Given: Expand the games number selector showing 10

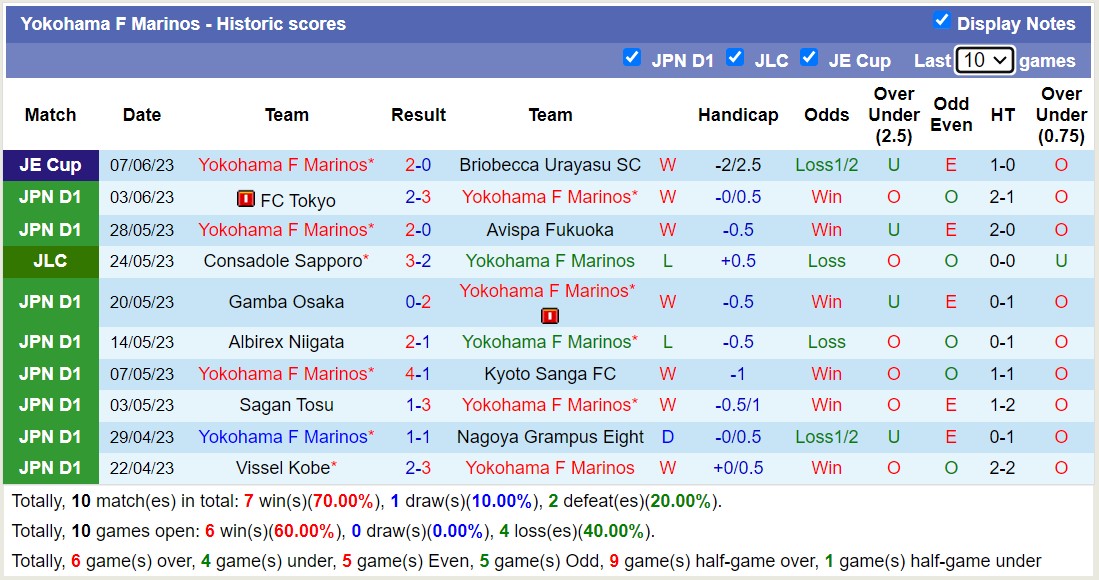Looking at the screenshot, I should [984, 60].
